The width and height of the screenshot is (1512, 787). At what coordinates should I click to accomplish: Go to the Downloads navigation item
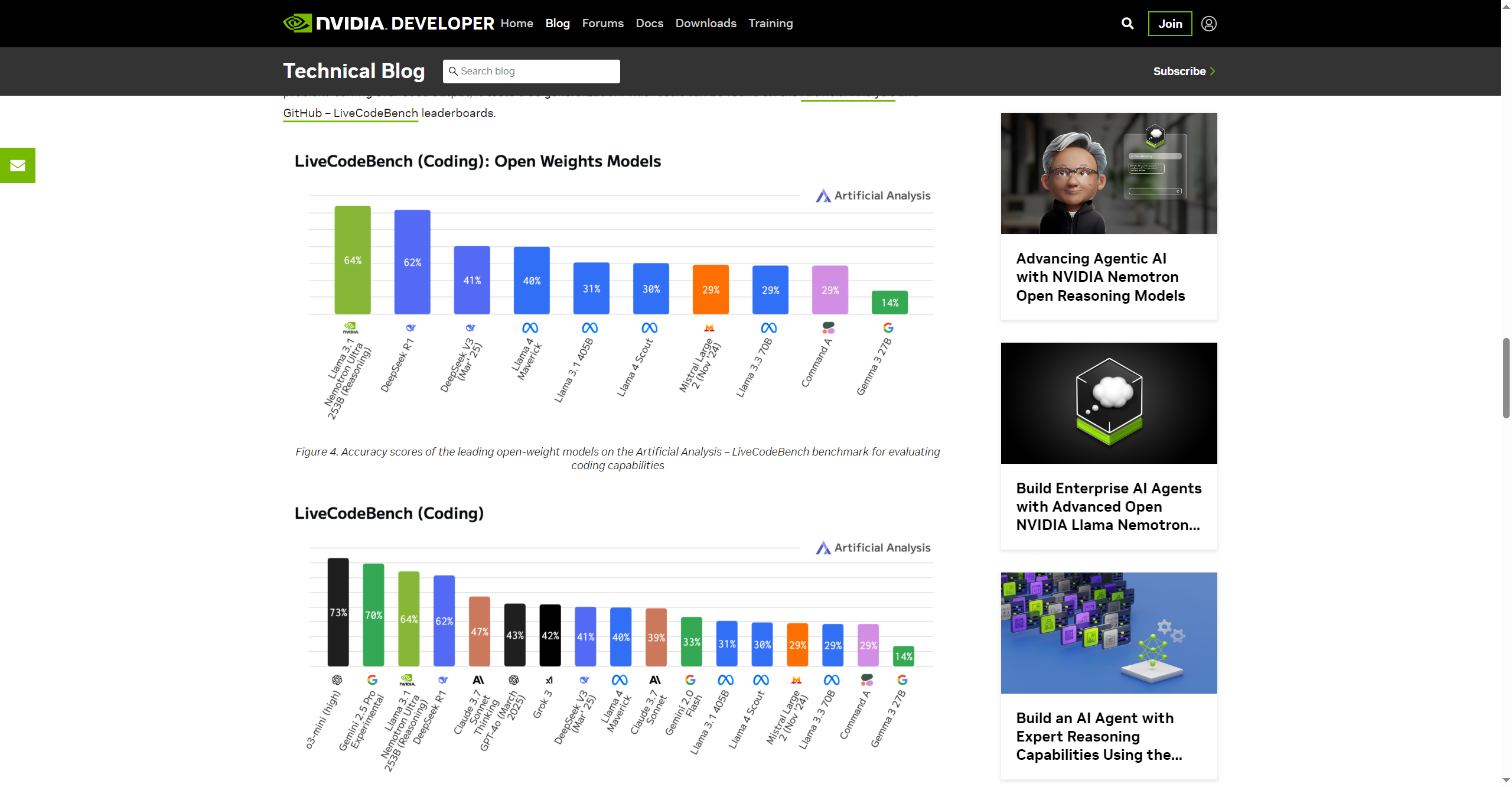coord(705,24)
